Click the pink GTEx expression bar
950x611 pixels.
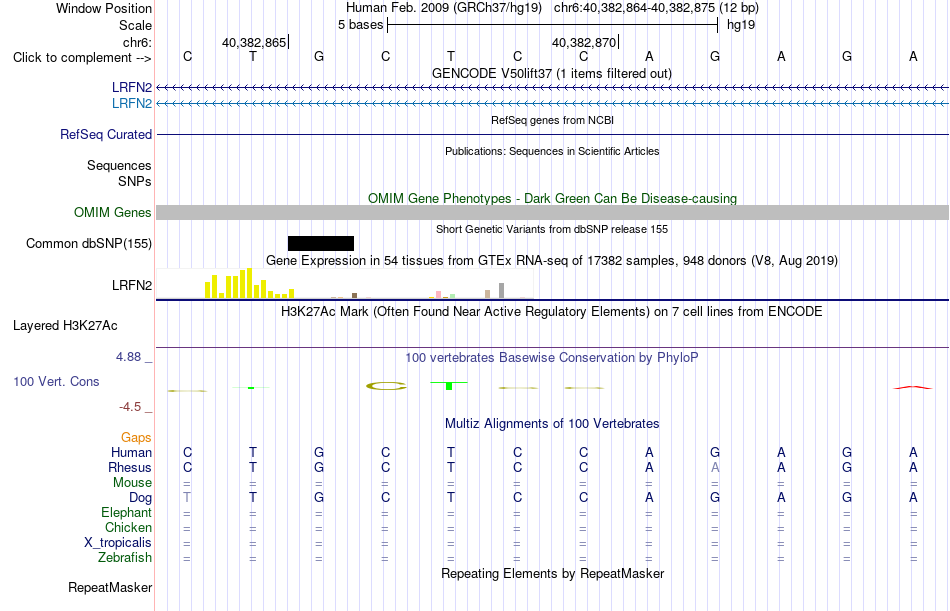tap(438, 295)
